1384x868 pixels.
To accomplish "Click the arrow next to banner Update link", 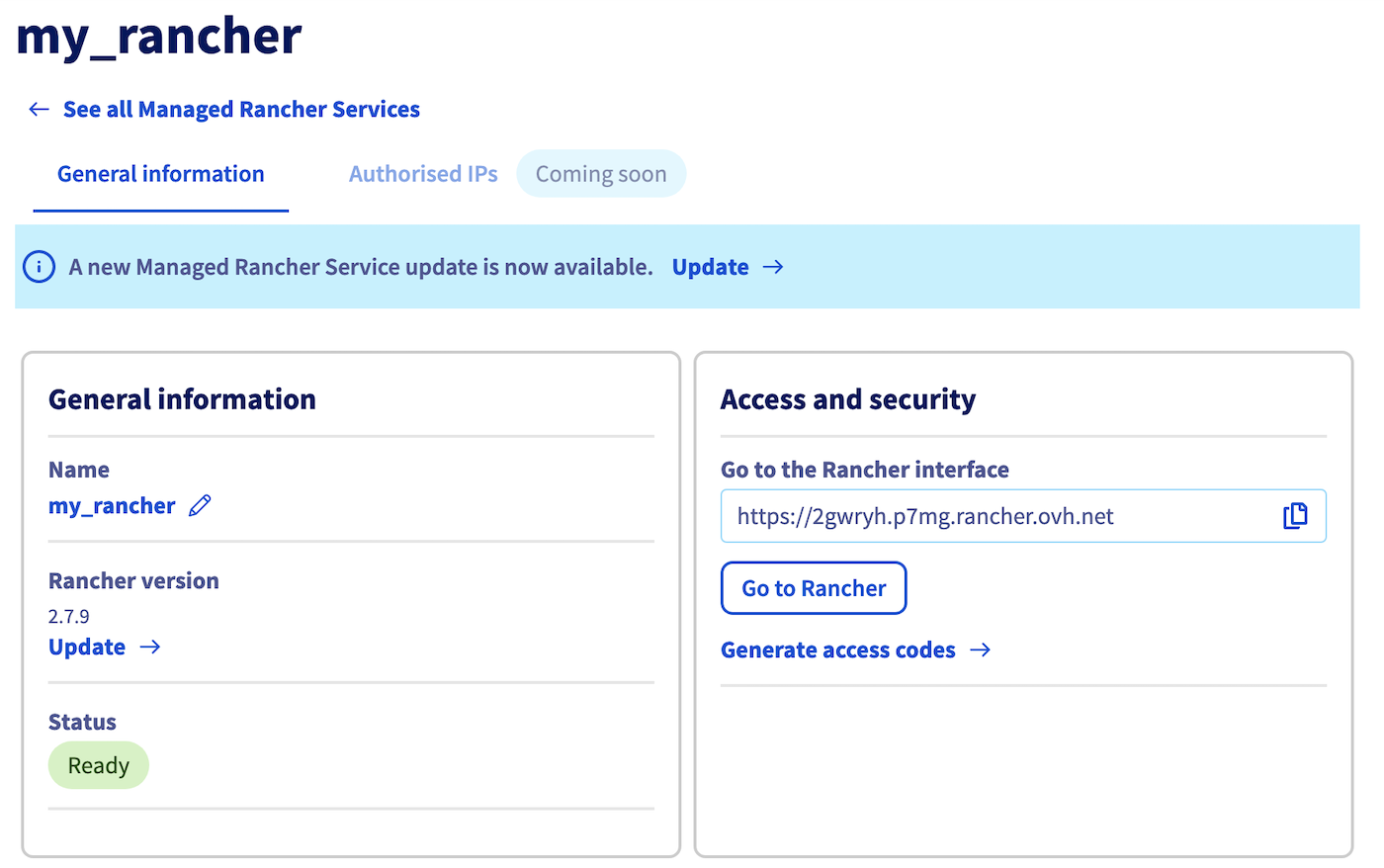I will [x=775, y=266].
